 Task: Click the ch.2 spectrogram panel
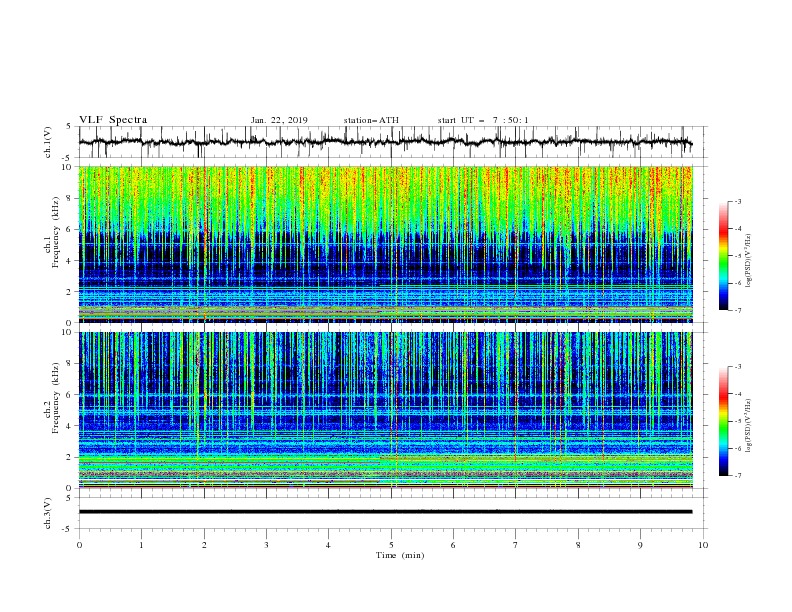[385, 410]
